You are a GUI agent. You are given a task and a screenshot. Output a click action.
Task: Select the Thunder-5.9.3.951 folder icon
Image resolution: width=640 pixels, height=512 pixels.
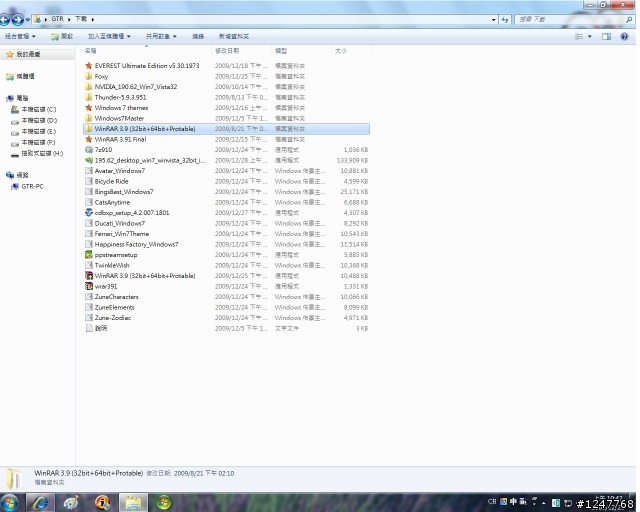[89, 97]
